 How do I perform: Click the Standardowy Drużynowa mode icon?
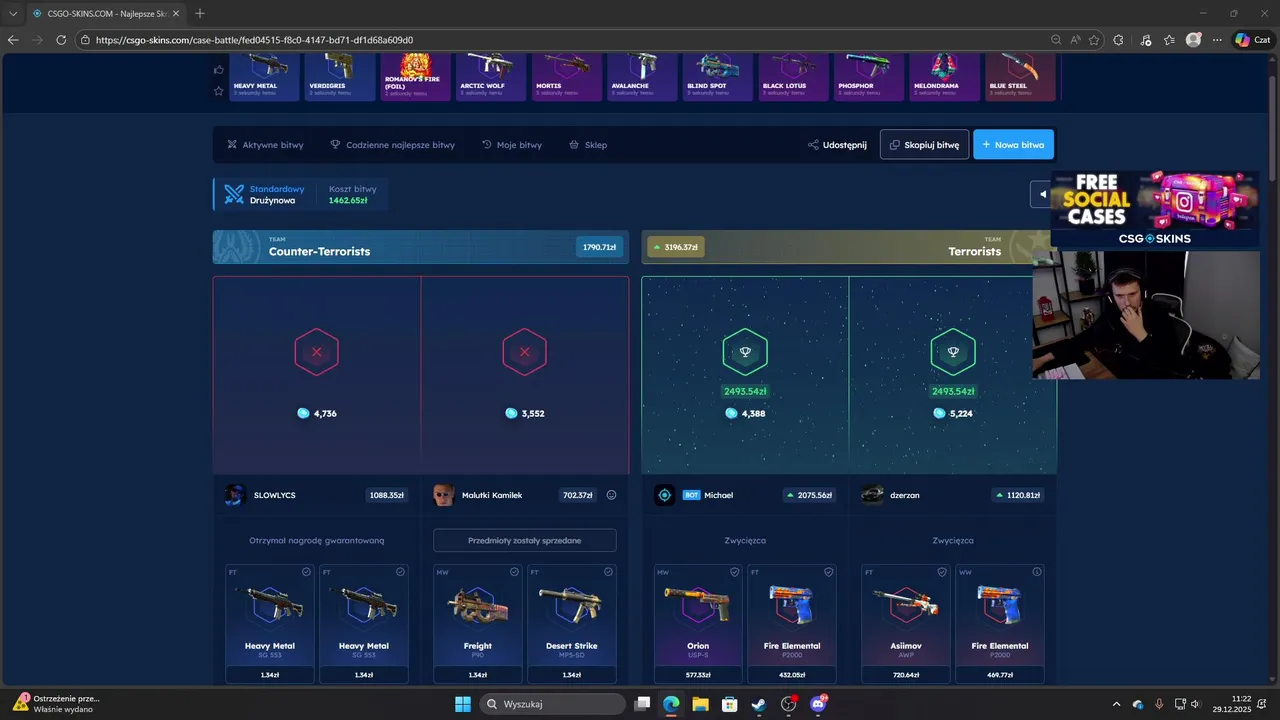(234, 194)
